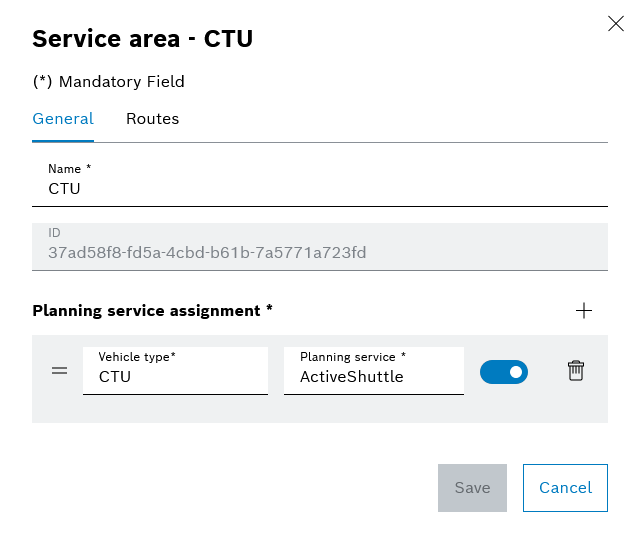The image size is (640, 544).
Task: Cancel editing the service area
Action: pyautogui.click(x=565, y=488)
